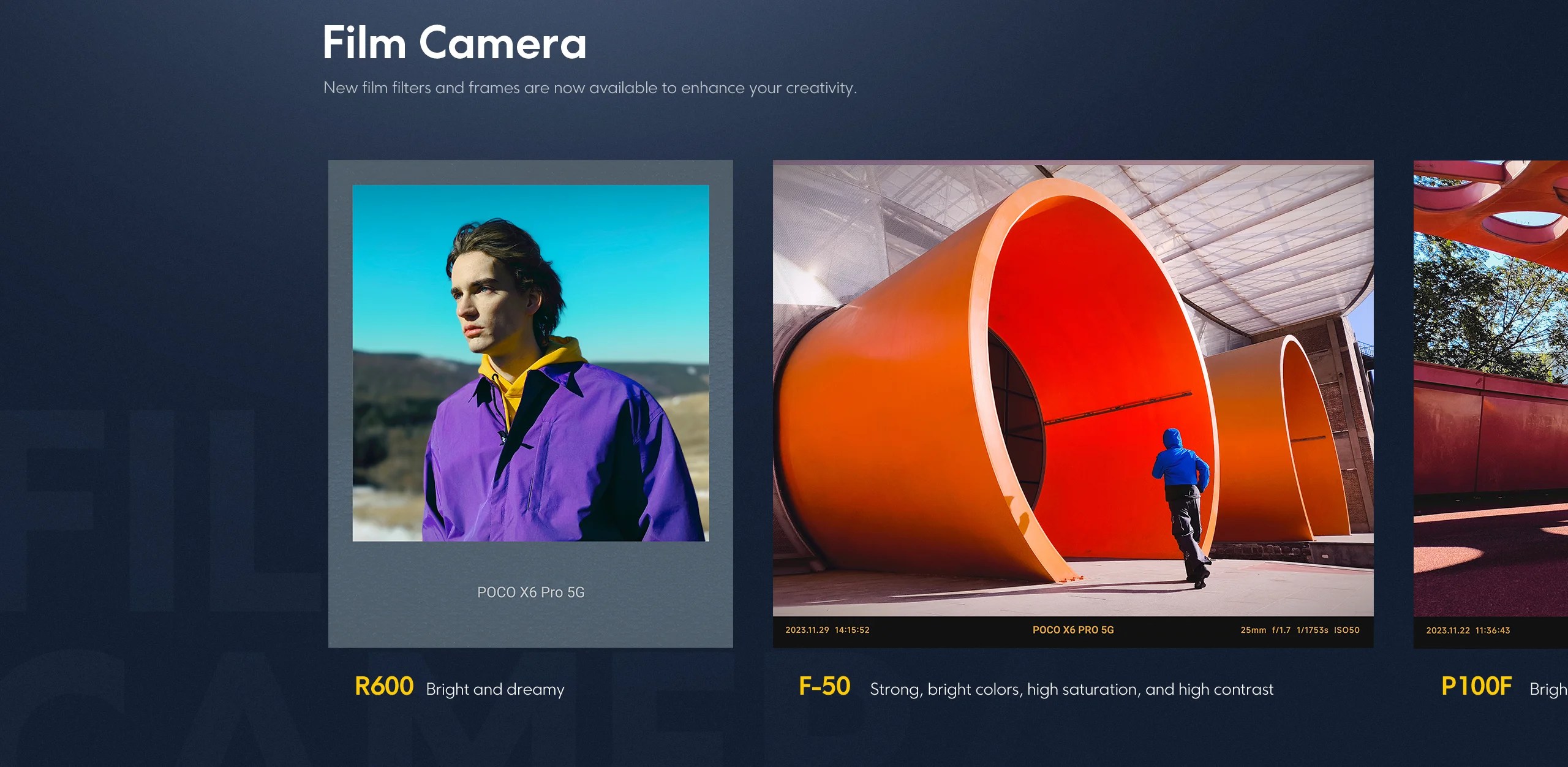Click the '2023.11.29 14:15:52' timestamp
This screenshot has width=1568, height=767.
[x=827, y=630]
